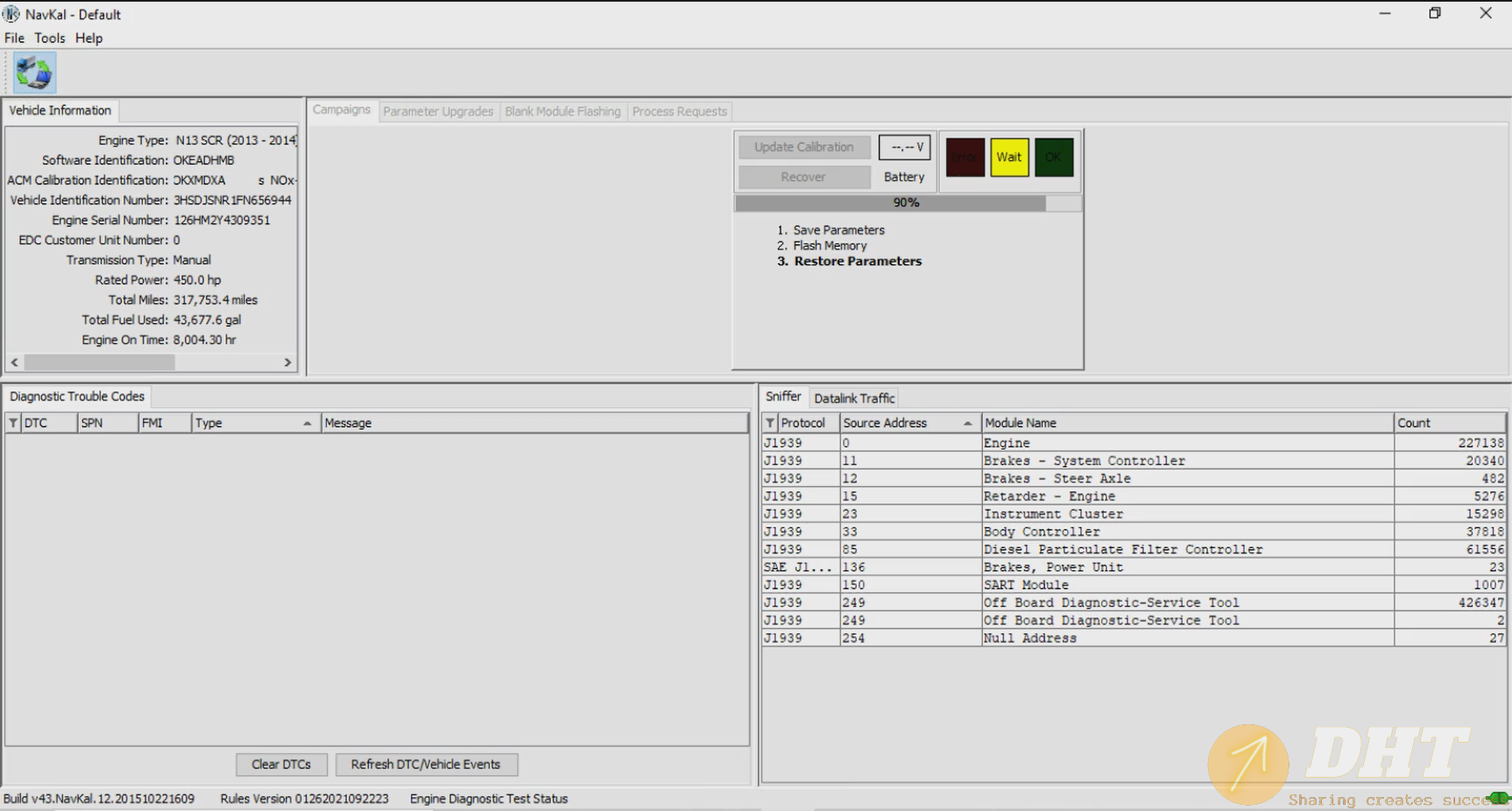The width and height of the screenshot is (1512, 811).
Task: Open the Help menu
Action: (88, 38)
